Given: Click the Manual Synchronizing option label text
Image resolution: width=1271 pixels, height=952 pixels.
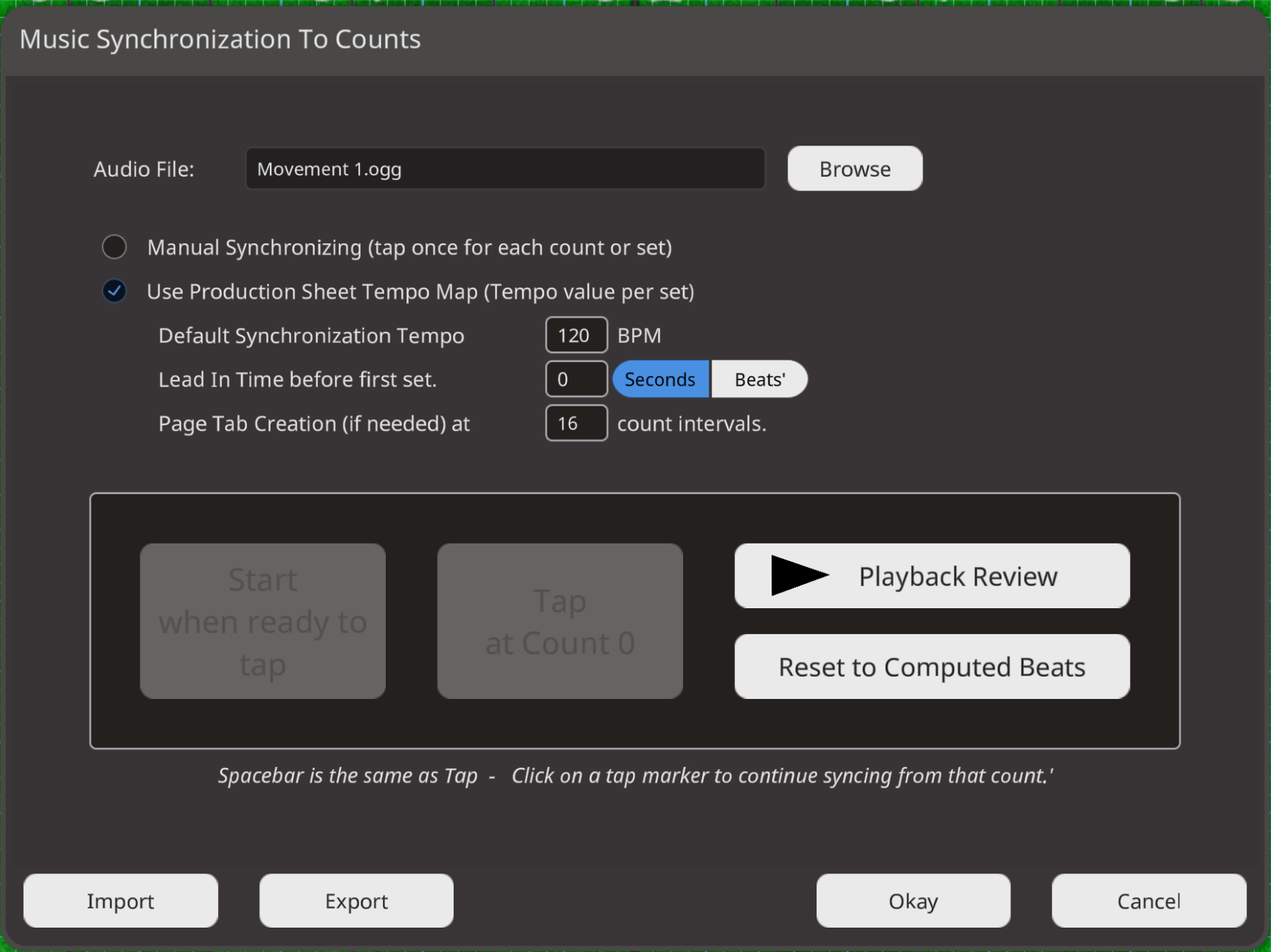Looking at the screenshot, I should [409, 248].
